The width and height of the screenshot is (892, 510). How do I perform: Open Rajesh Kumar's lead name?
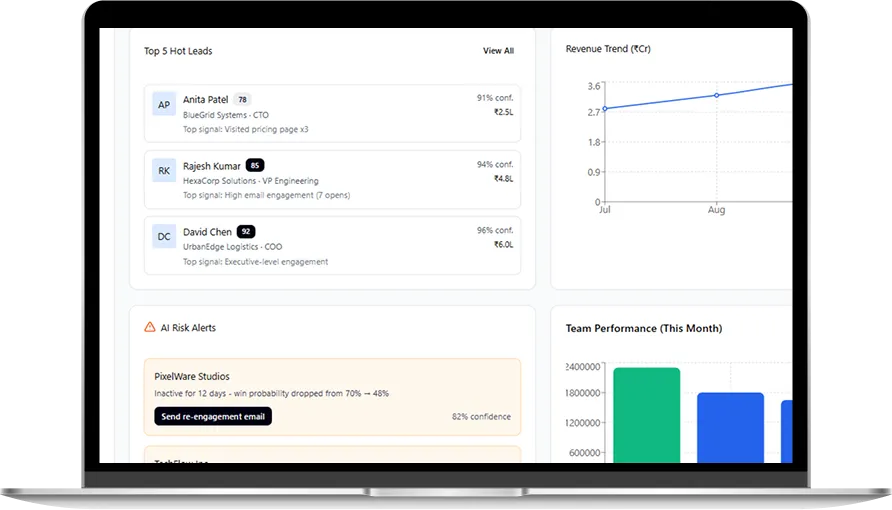click(x=211, y=165)
